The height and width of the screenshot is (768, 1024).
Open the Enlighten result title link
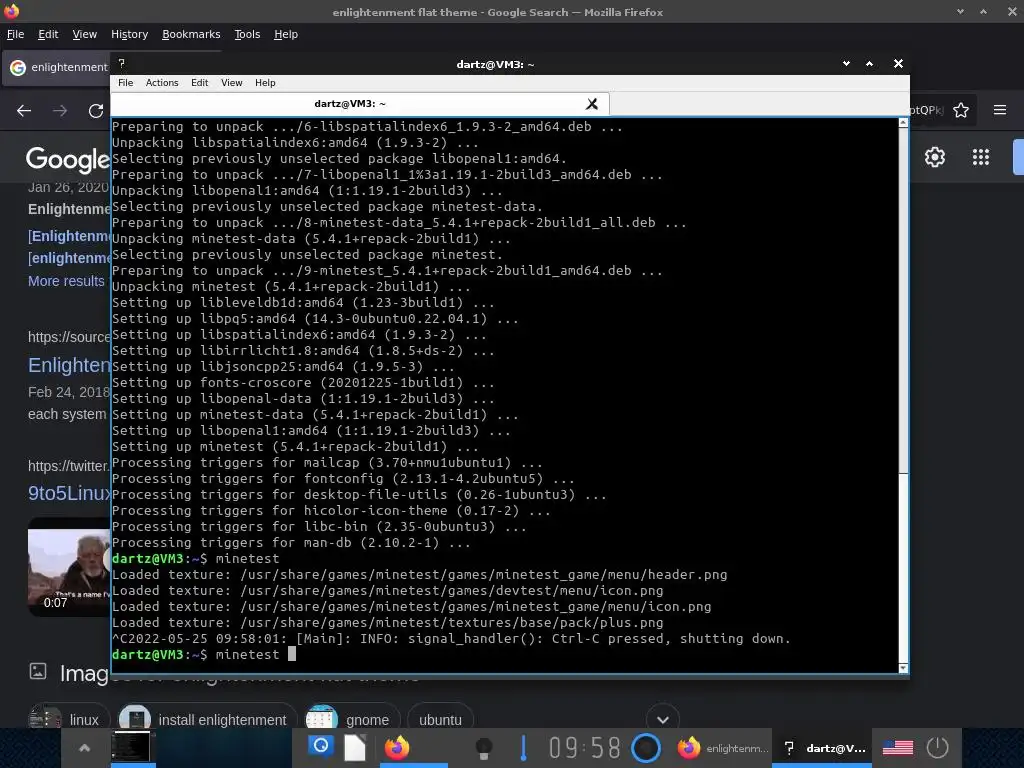tap(69, 365)
